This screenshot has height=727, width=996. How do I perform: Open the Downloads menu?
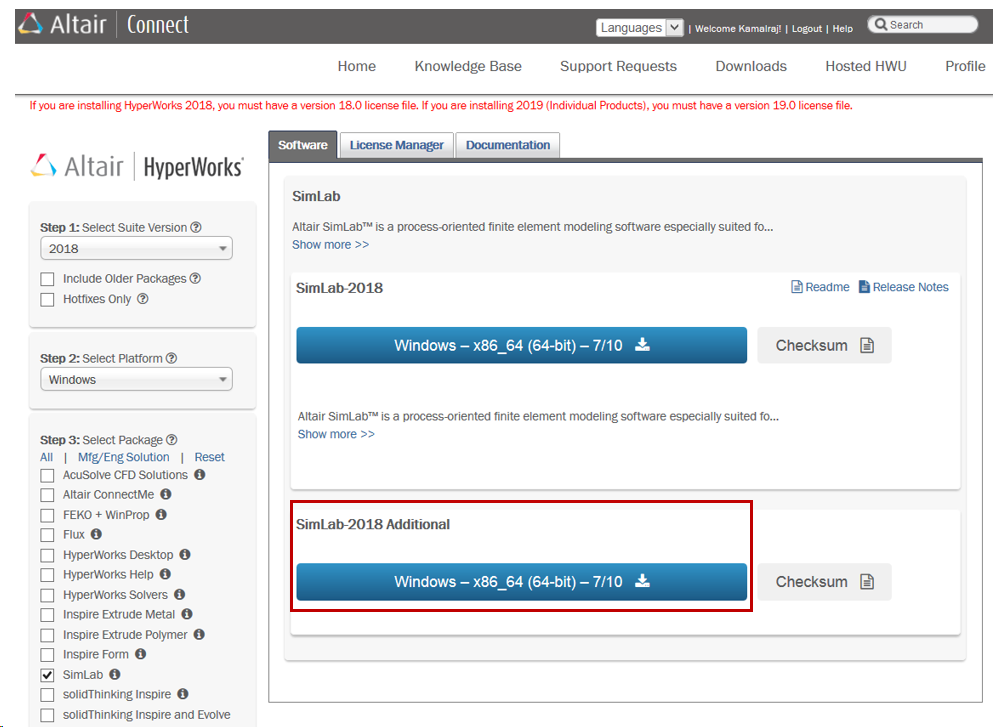point(751,66)
